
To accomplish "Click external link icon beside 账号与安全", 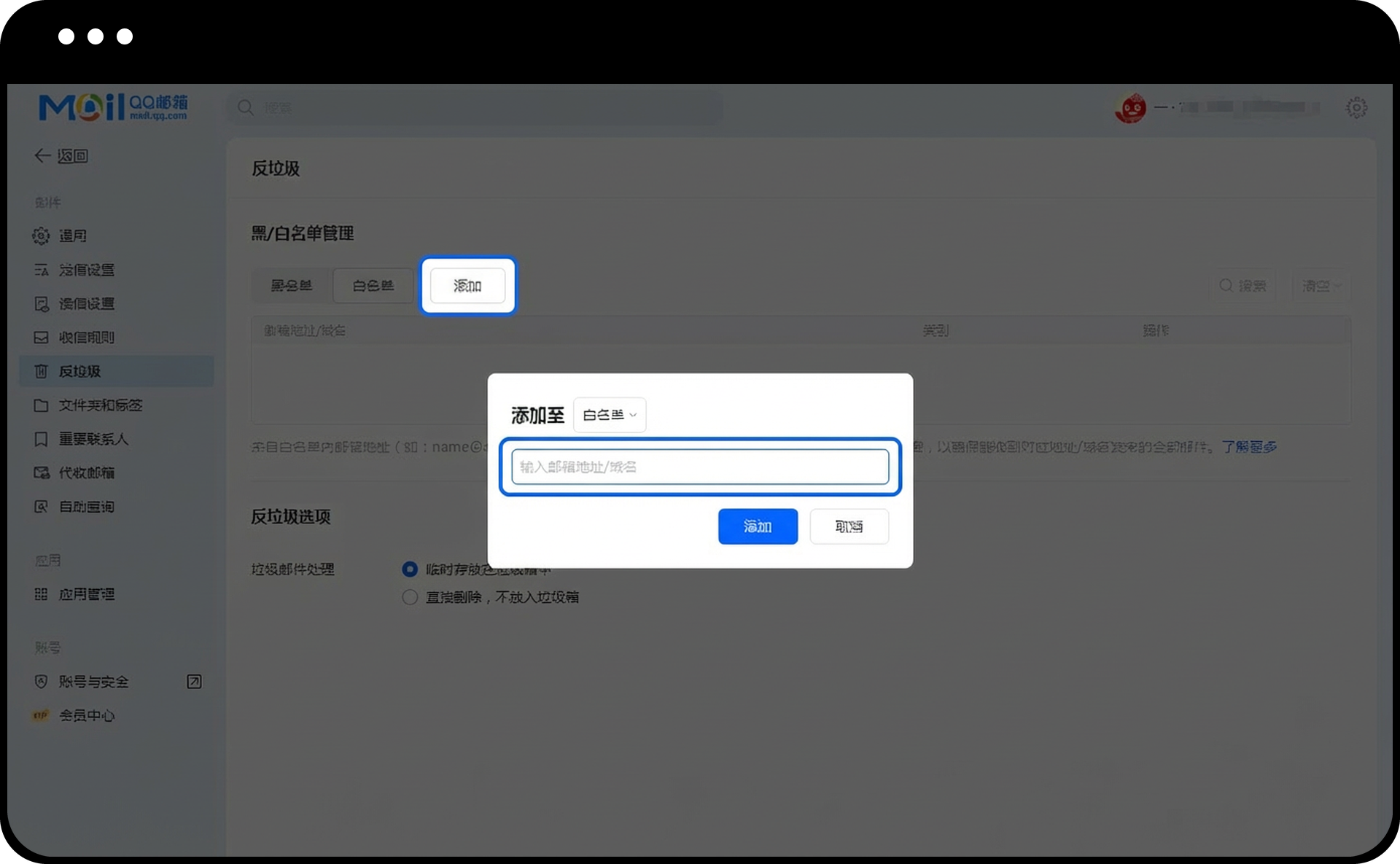I will point(194,682).
